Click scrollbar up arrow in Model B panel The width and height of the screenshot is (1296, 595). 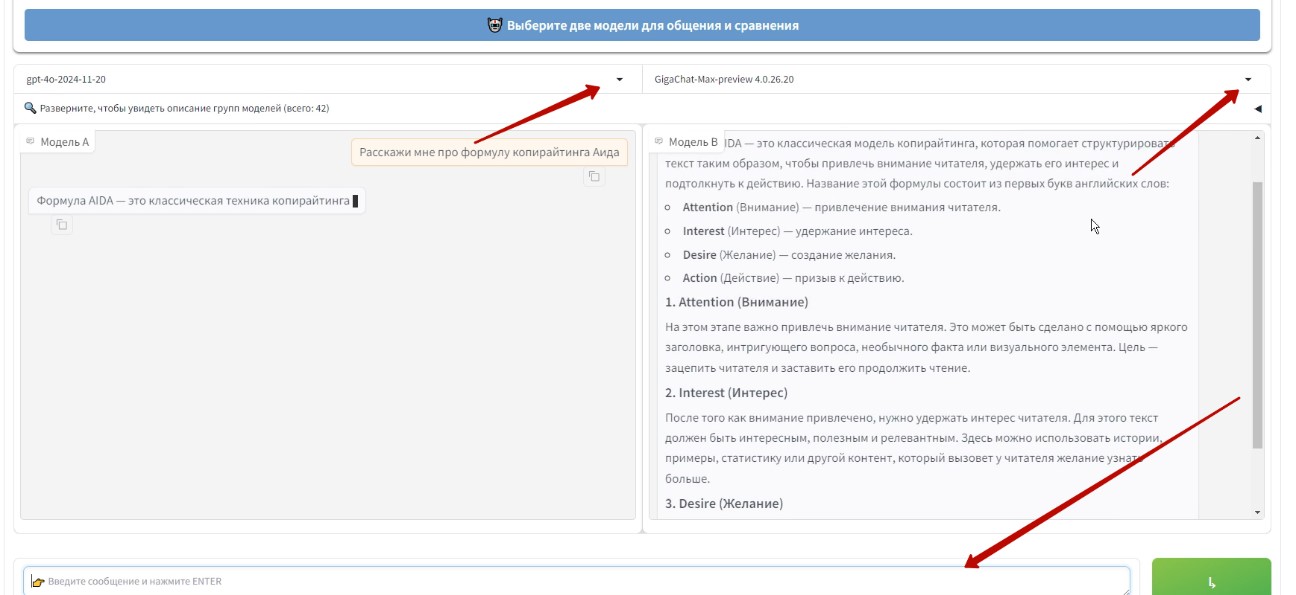point(1257,137)
